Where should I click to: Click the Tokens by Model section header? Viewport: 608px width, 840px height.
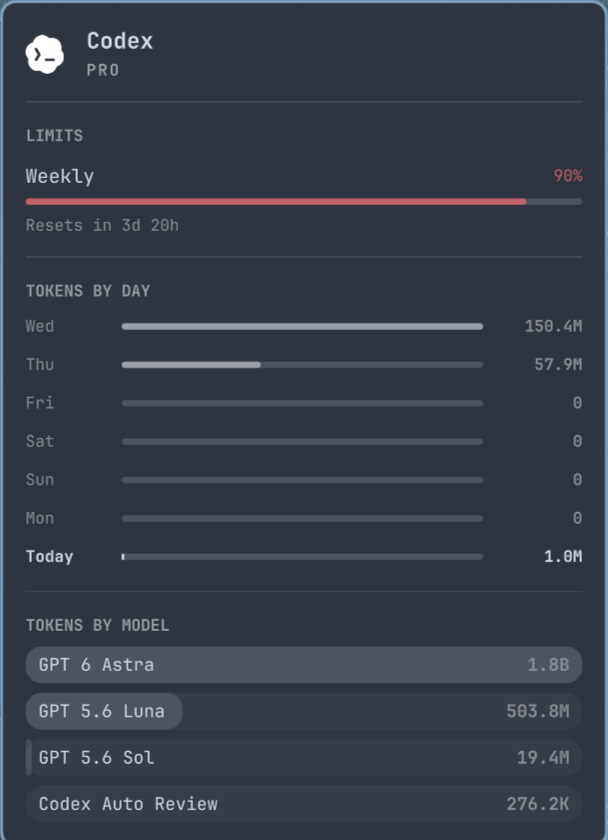(97, 625)
